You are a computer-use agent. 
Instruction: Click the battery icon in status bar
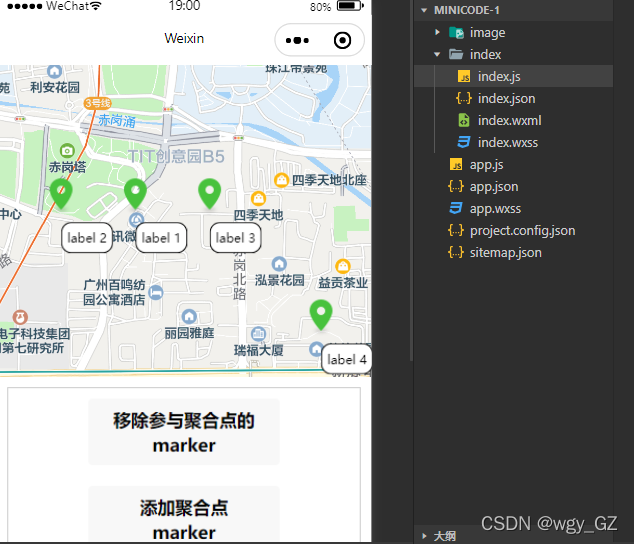click(350, 6)
